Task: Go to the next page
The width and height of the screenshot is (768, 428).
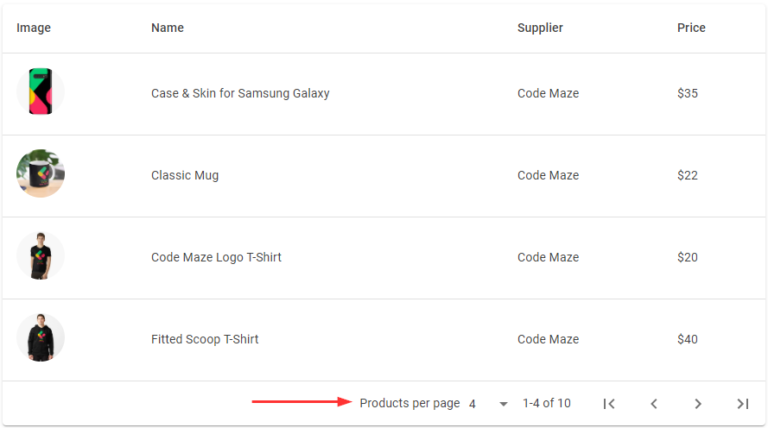Action: click(x=698, y=404)
